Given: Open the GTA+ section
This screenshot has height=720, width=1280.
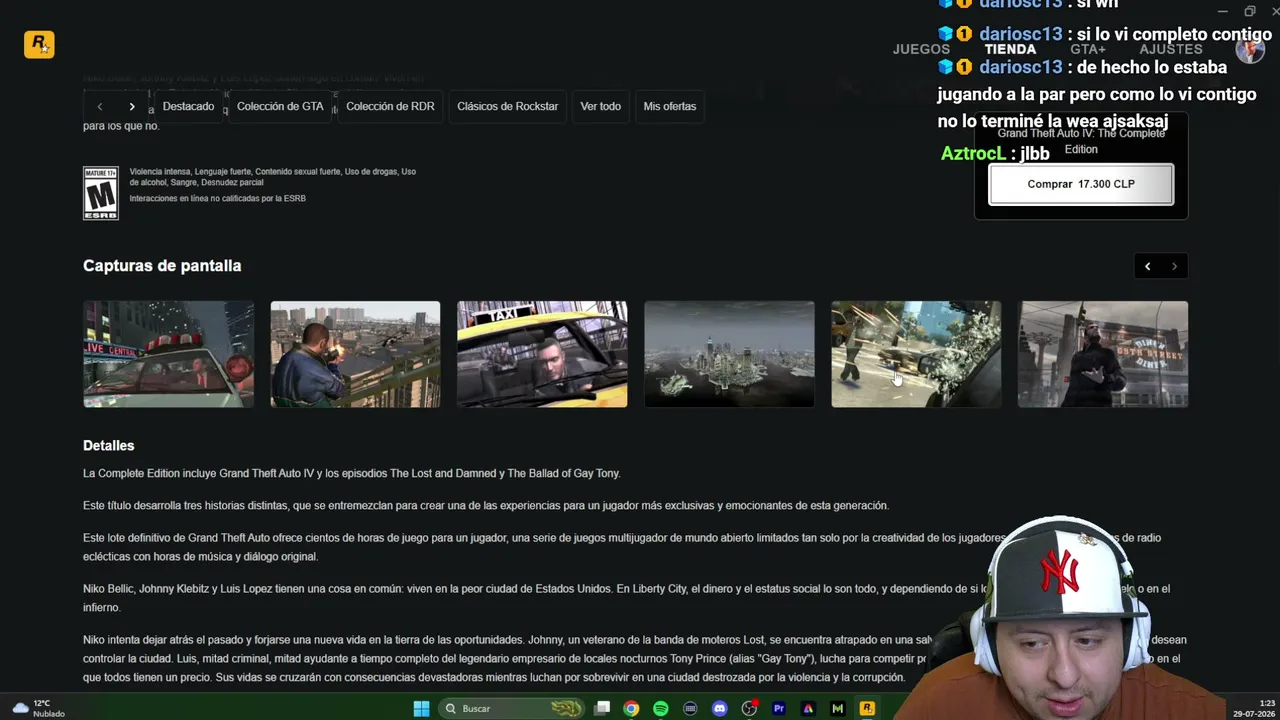Looking at the screenshot, I should (x=1088, y=49).
